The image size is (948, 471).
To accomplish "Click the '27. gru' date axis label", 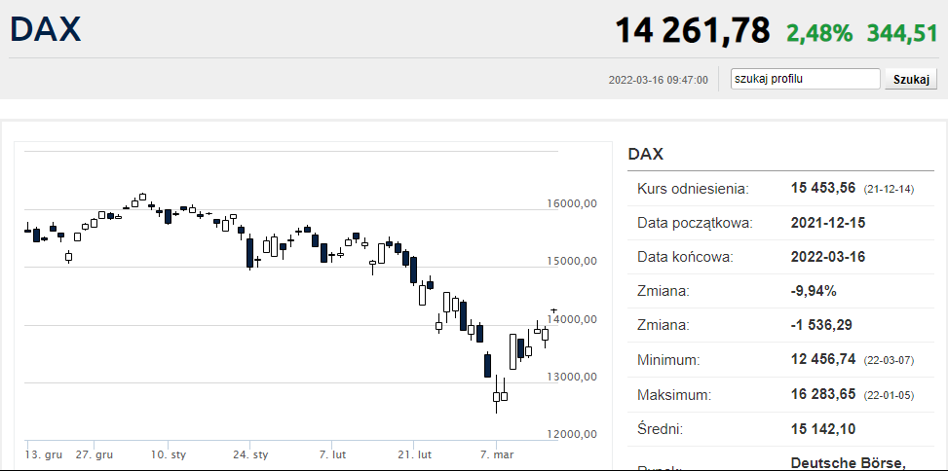I will tap(96, 454).
